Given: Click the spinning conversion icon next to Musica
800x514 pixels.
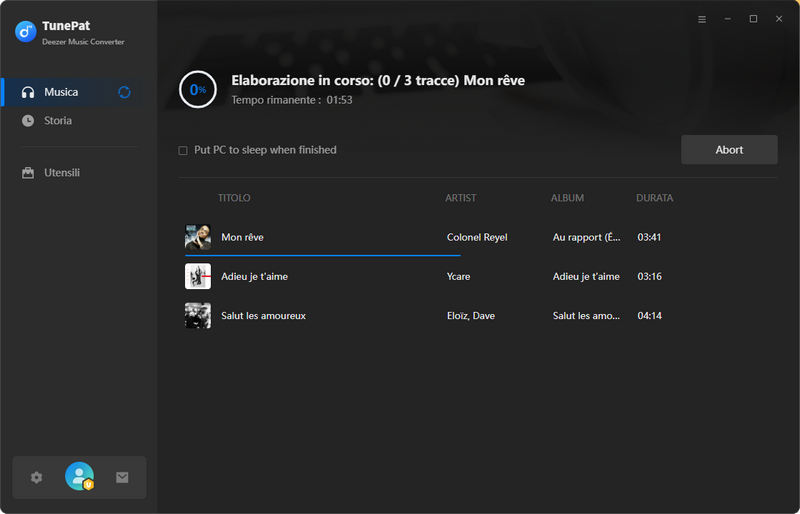Looking at the screenshot, I should point(124,92).
